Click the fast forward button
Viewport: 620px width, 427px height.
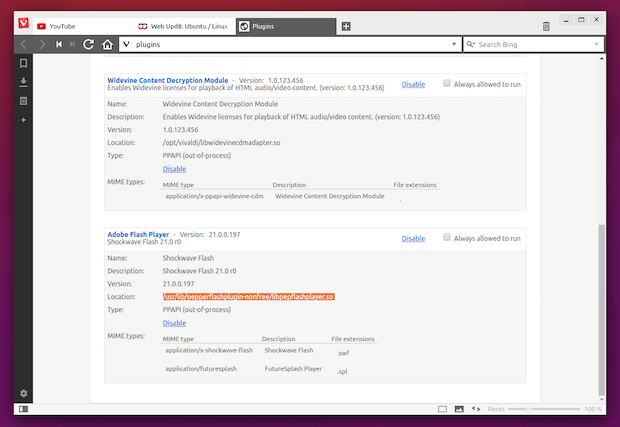(x=72, y=44)
